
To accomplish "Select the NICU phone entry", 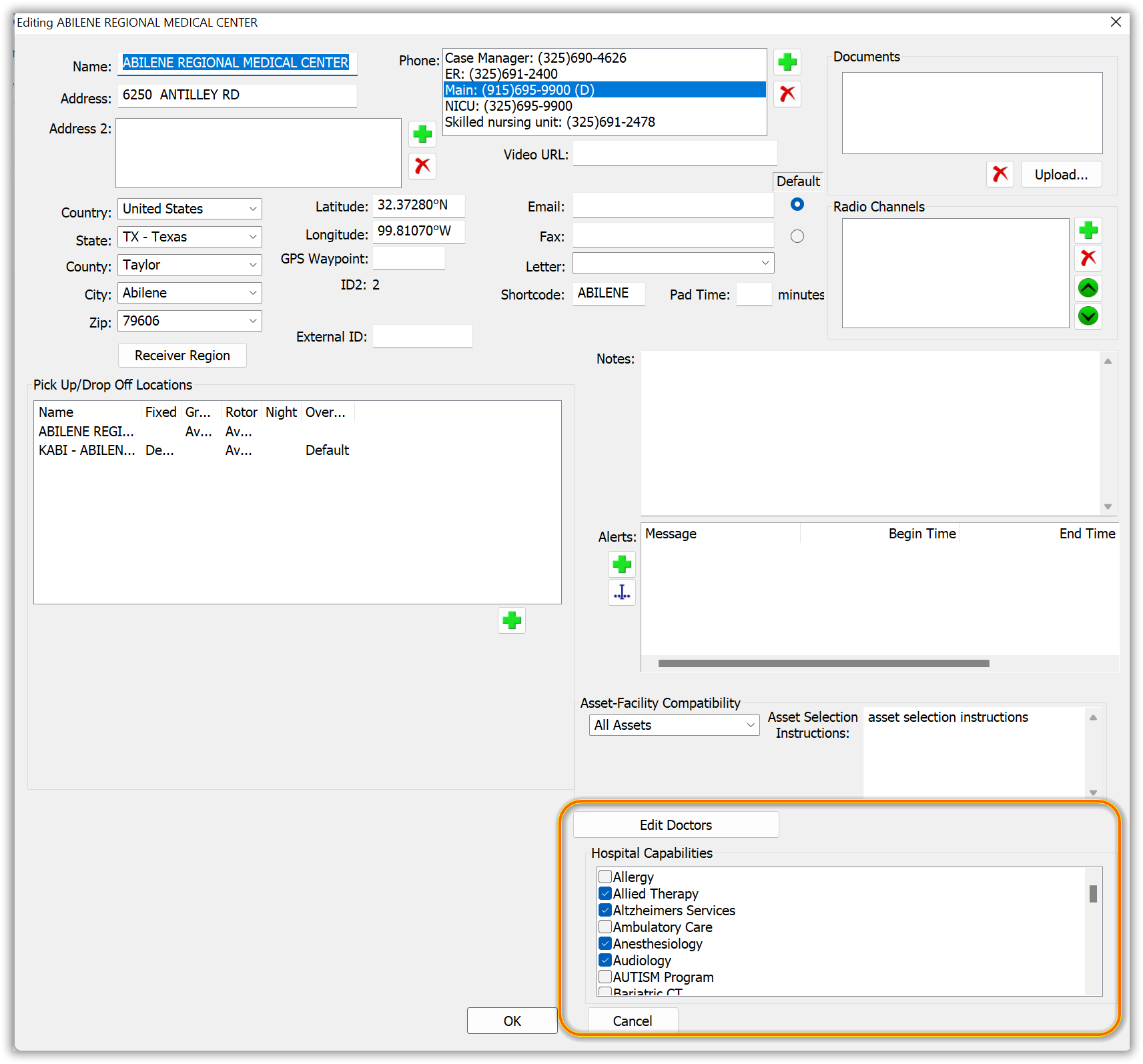I will [605, 106].
